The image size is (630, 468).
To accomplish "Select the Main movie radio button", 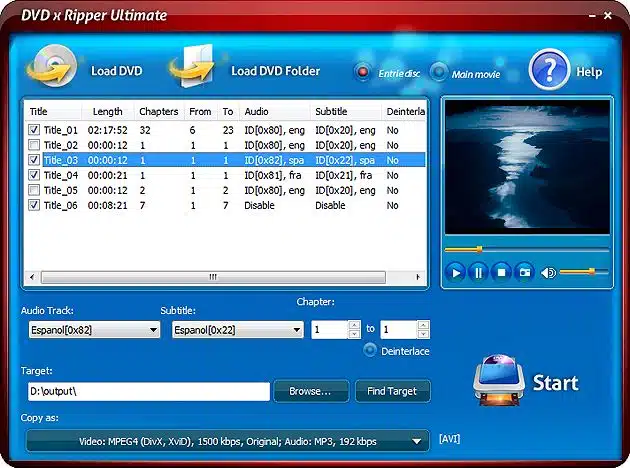I will pyautogui.click(x=438, y=72).
